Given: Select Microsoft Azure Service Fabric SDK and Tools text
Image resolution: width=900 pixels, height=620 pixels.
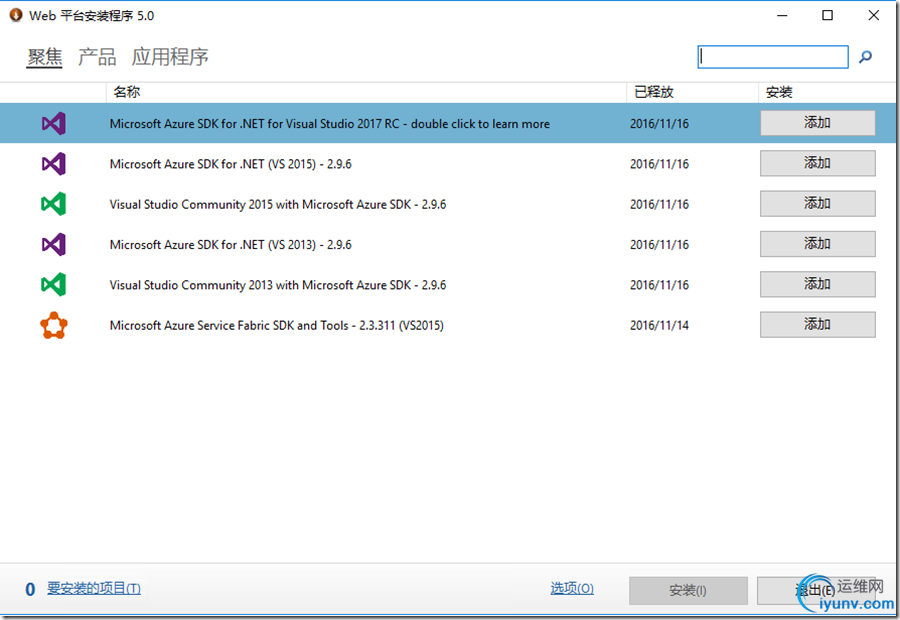Looking at the screenshot, I should 277,326.
